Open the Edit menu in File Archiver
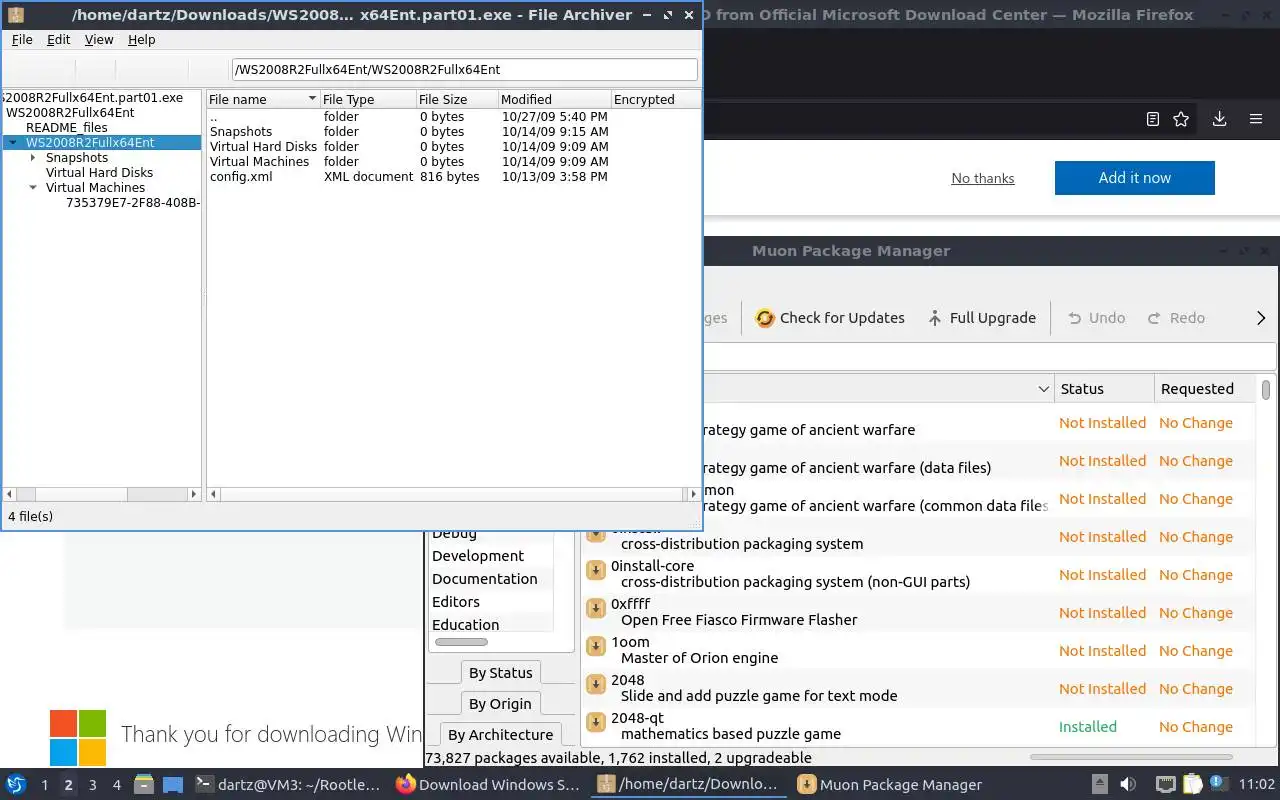The width and height of the screenshot is (1280, 800). click(x=59, y=39)
